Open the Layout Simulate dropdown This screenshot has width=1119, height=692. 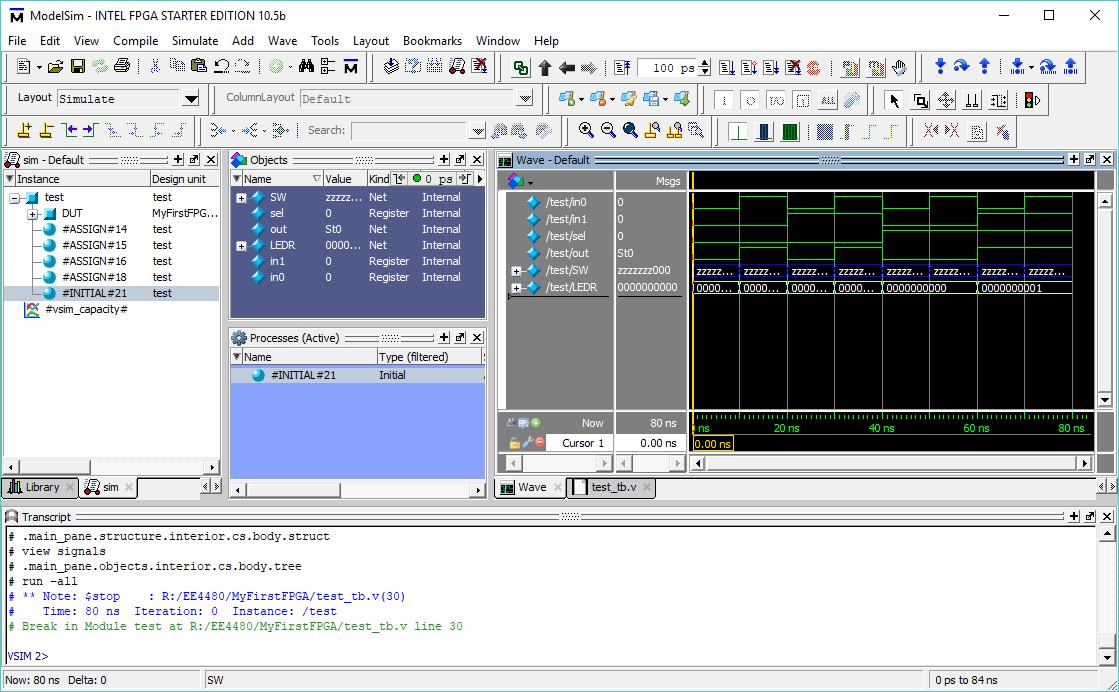pos(190,99)
